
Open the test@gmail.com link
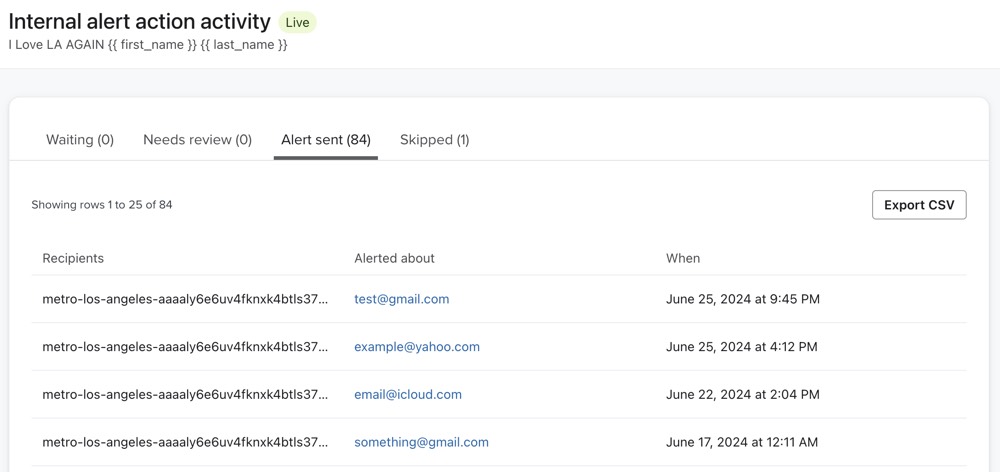(x=401, y=299)
